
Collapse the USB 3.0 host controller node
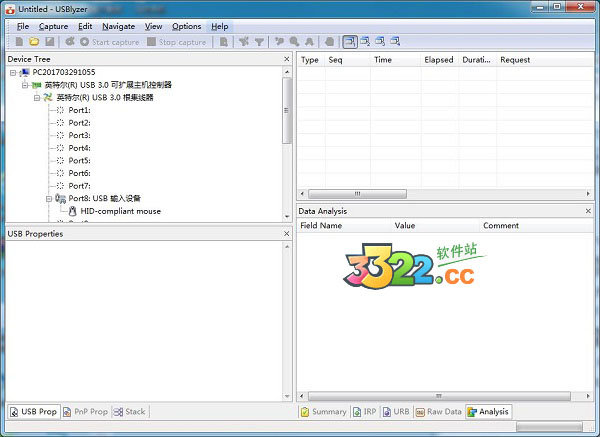25,85
